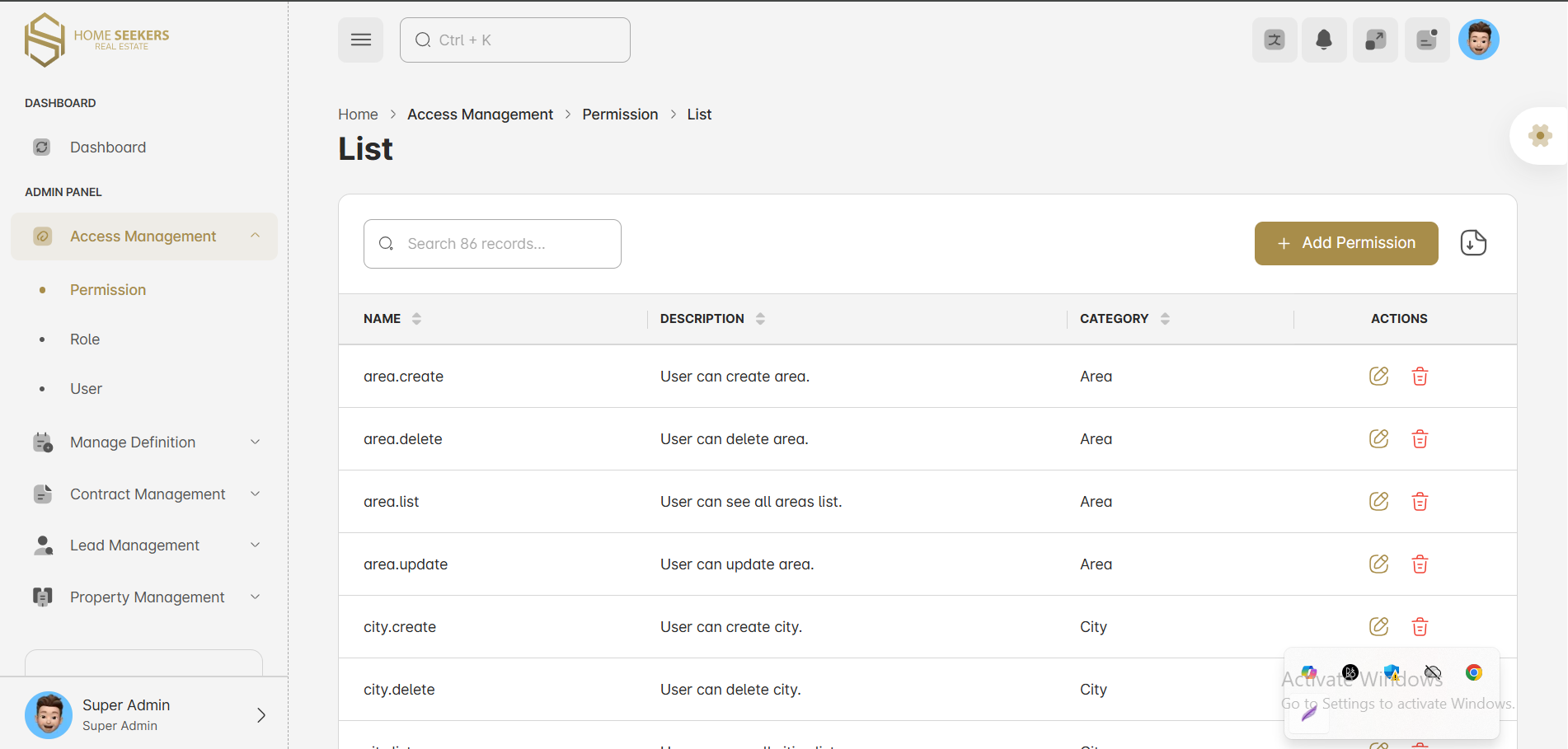Open the notifications bell
The height and width of the screenshot is (749, 1568).
pos(1324,40)
